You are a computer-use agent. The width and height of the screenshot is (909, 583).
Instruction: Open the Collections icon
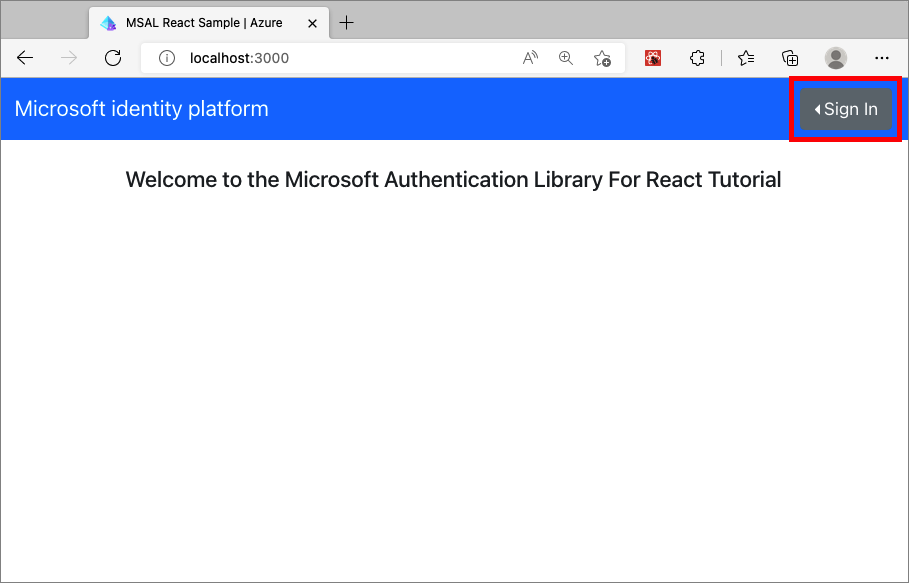(x=790, y=58)
